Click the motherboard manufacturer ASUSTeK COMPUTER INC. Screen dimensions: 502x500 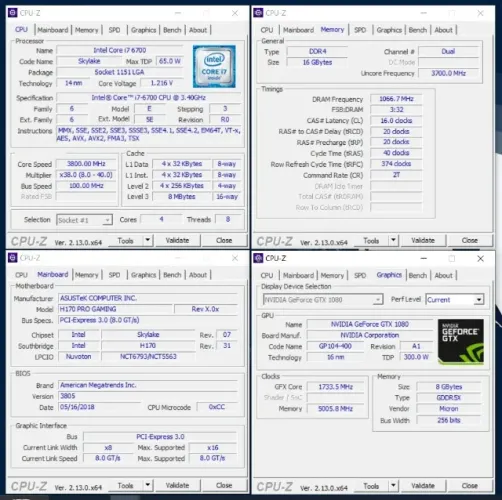click(x=148, y=298)
